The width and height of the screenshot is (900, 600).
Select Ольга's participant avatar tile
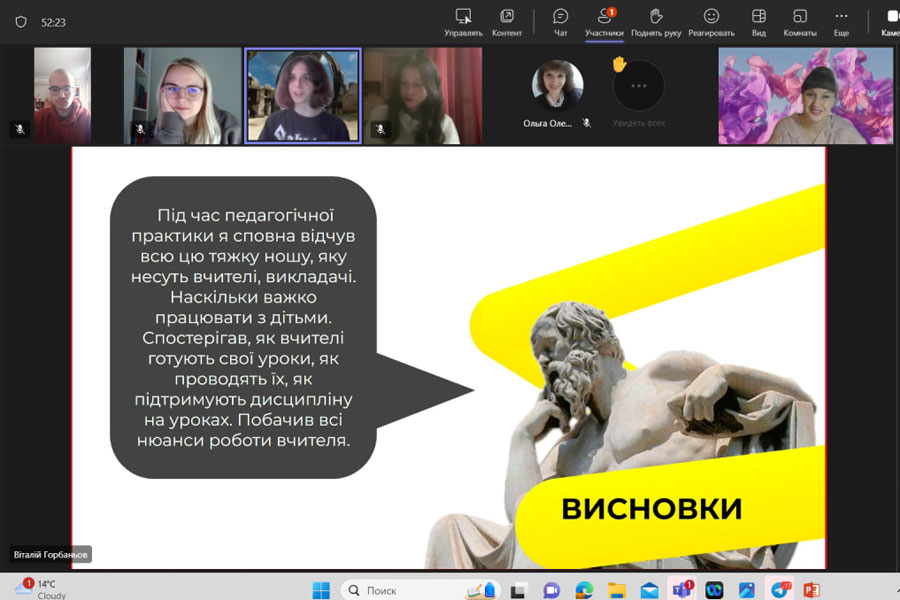pos(557,85)
